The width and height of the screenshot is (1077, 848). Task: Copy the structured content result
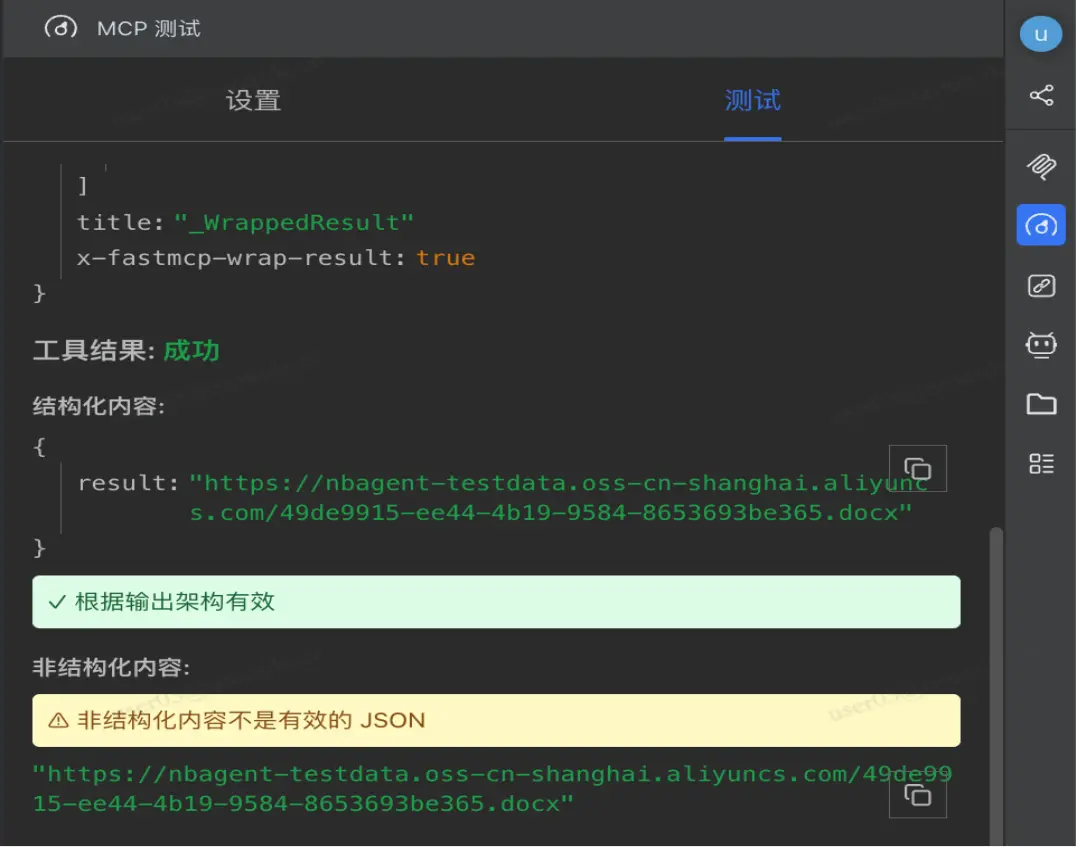coord(917,468)
